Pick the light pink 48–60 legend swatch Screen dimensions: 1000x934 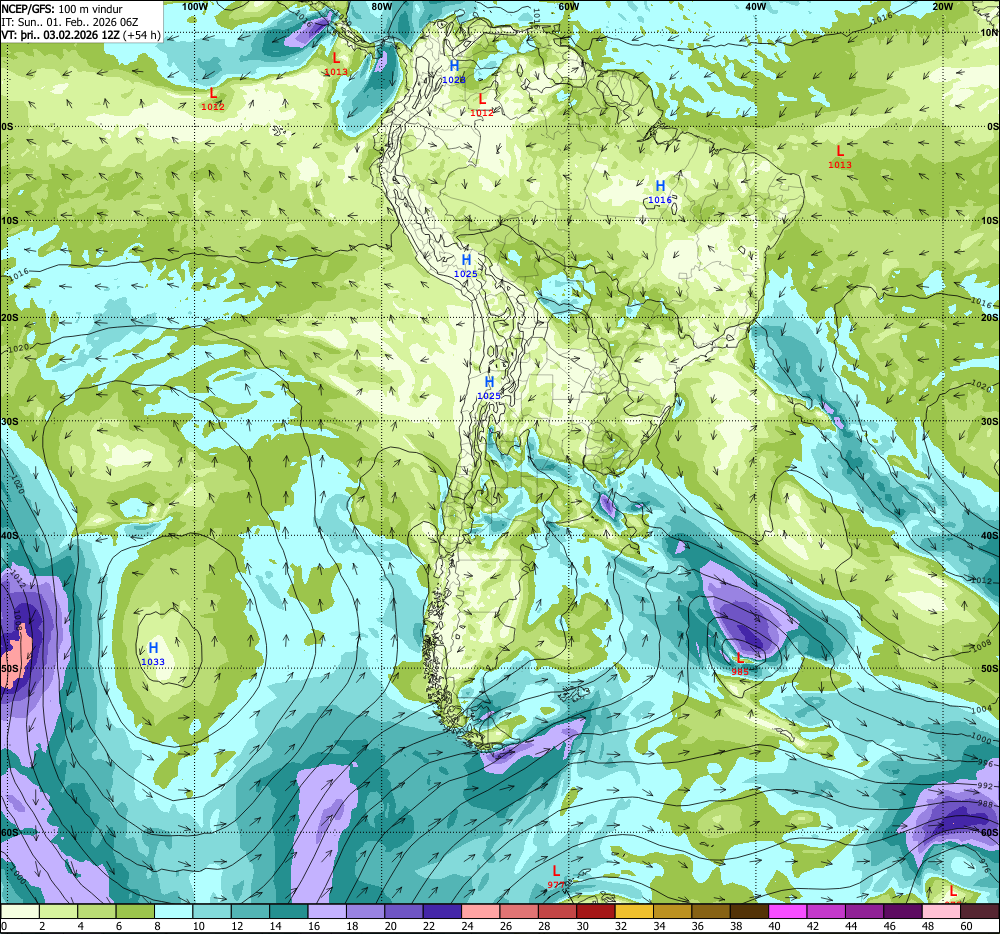tap(941, 912)
